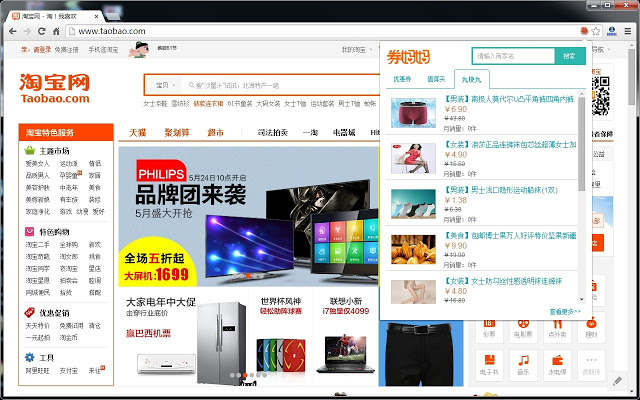Click 阿里旺旺 under 工具
Image resolution: width=640 pixels, height=400 pixels.
pos(37,371)
